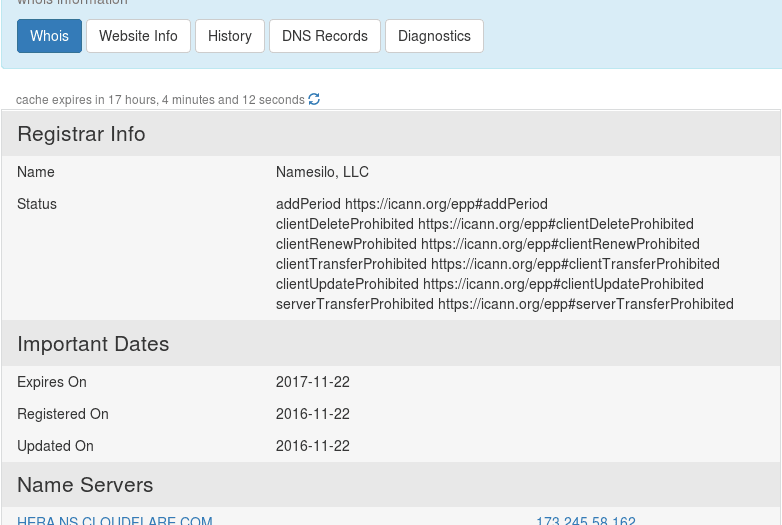This screenshot has width=782, height=525.
Task: Select the serverTransferProhibited status line
Action: [505, 304]
